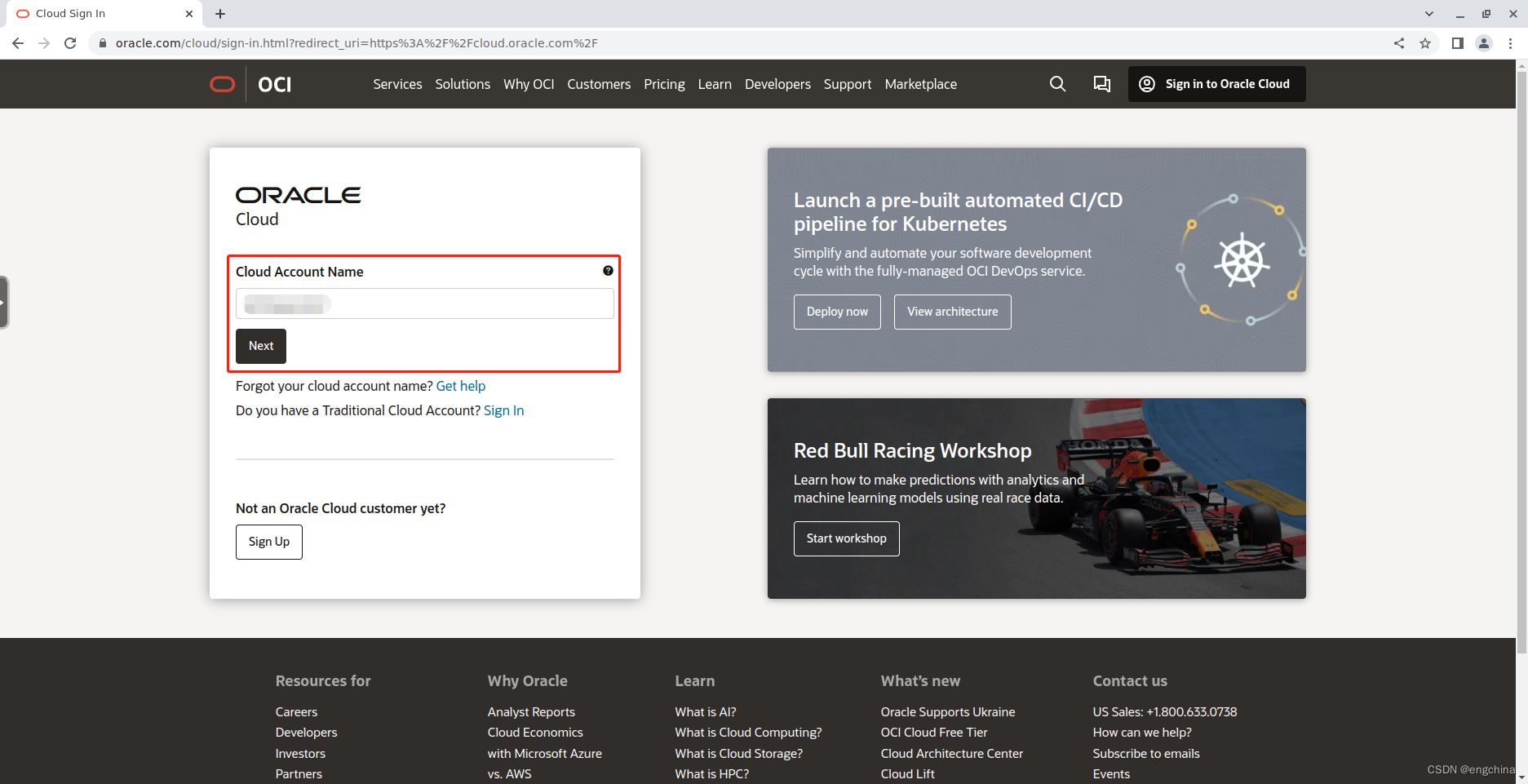
Task: Click the address bar URL
Action: tap(357, 43)
